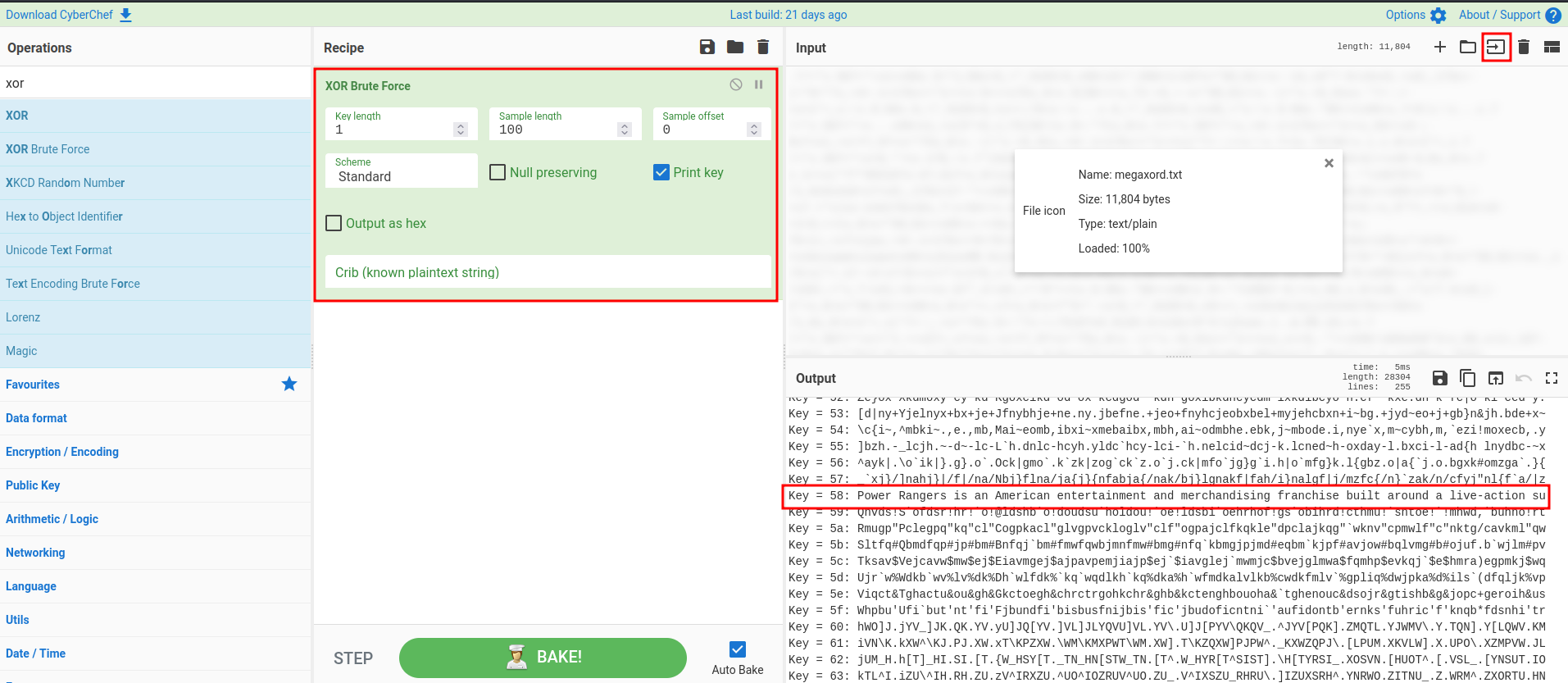Click the BAKE! button

coord(543,658)
